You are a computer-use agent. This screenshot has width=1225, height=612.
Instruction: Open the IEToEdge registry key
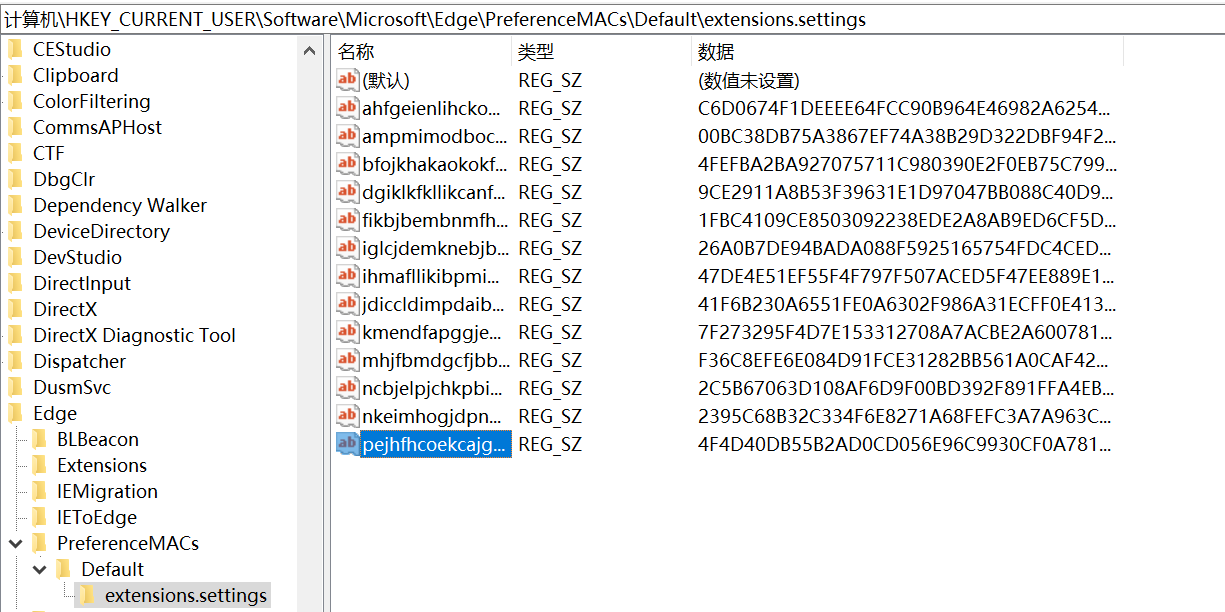[x=97, y=517]
